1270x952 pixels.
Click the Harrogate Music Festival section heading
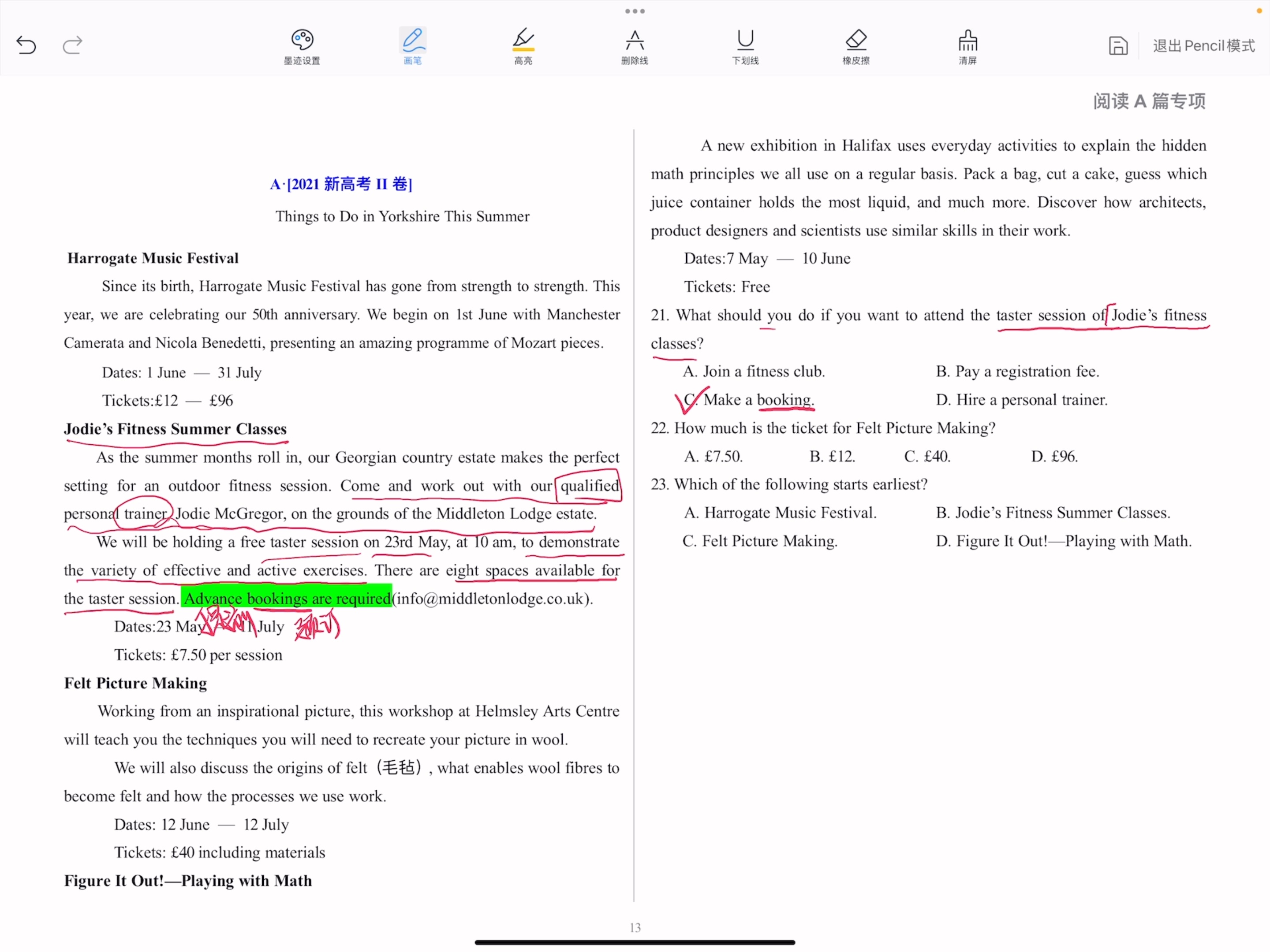[153, 258]
